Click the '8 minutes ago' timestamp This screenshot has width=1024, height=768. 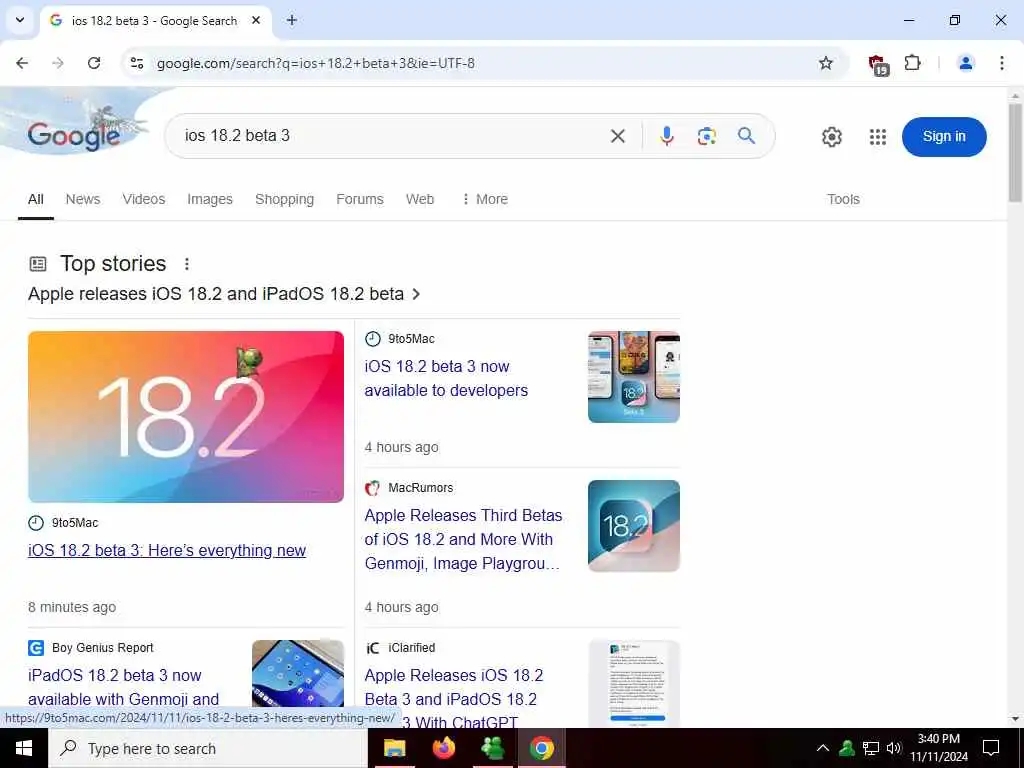click(x=72, y=607)
